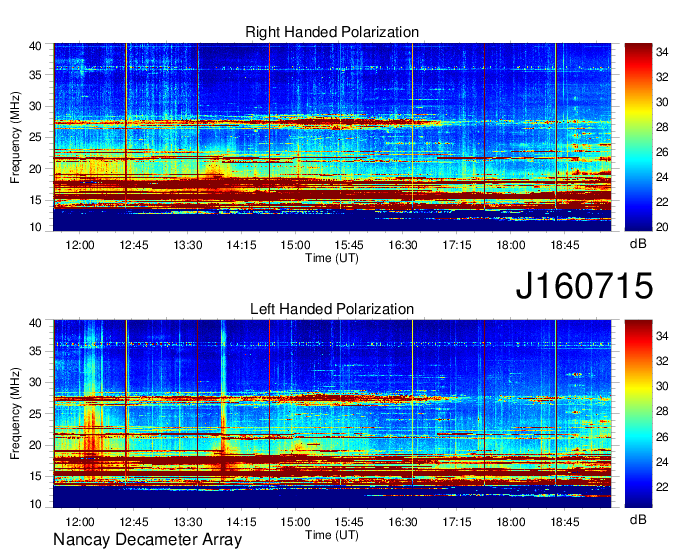680x552 pixels.
Task: Click the 16:30 time tick in Left Handed plot
Action: coord(403,522)
